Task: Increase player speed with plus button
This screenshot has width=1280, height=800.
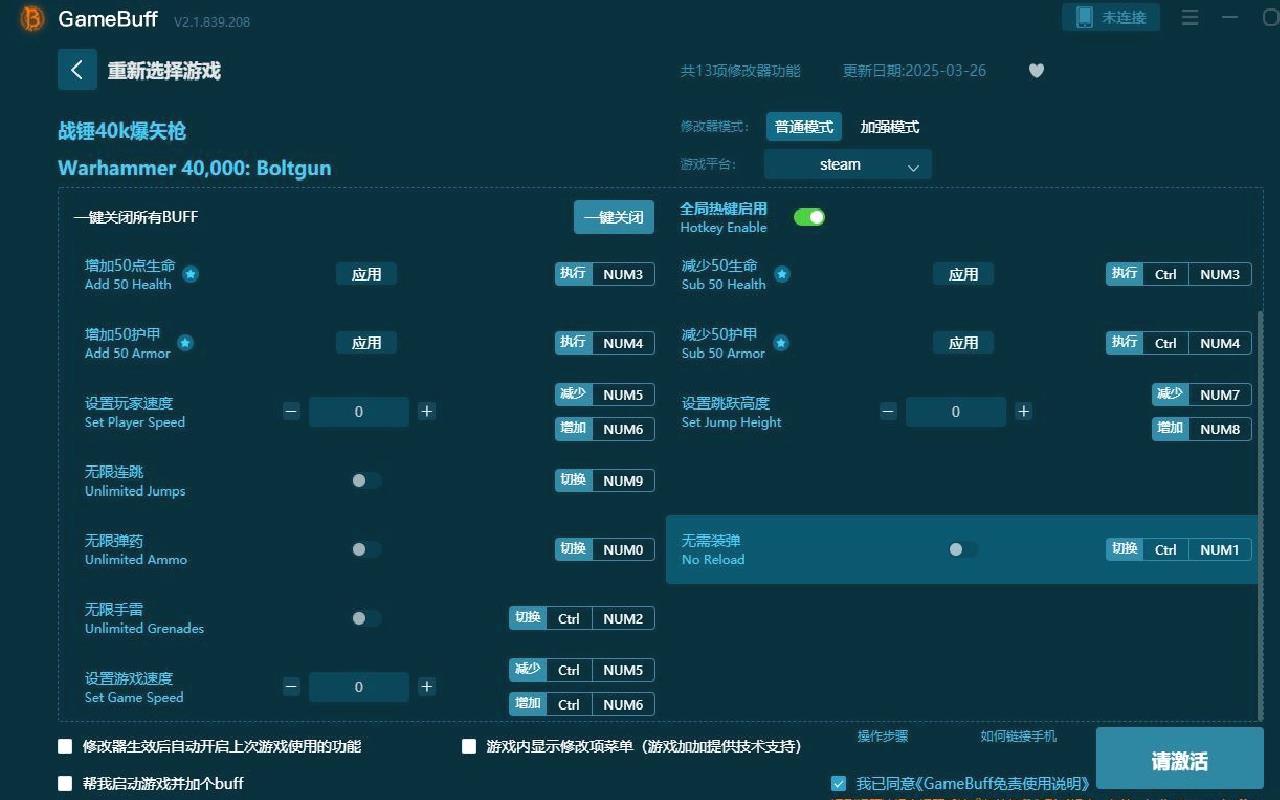Action: coord(426,411)
